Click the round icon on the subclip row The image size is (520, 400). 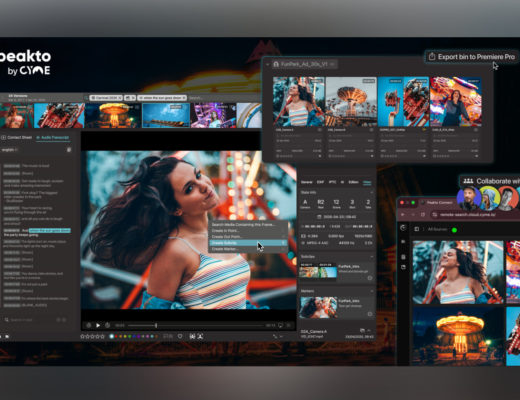coord(370,278)
